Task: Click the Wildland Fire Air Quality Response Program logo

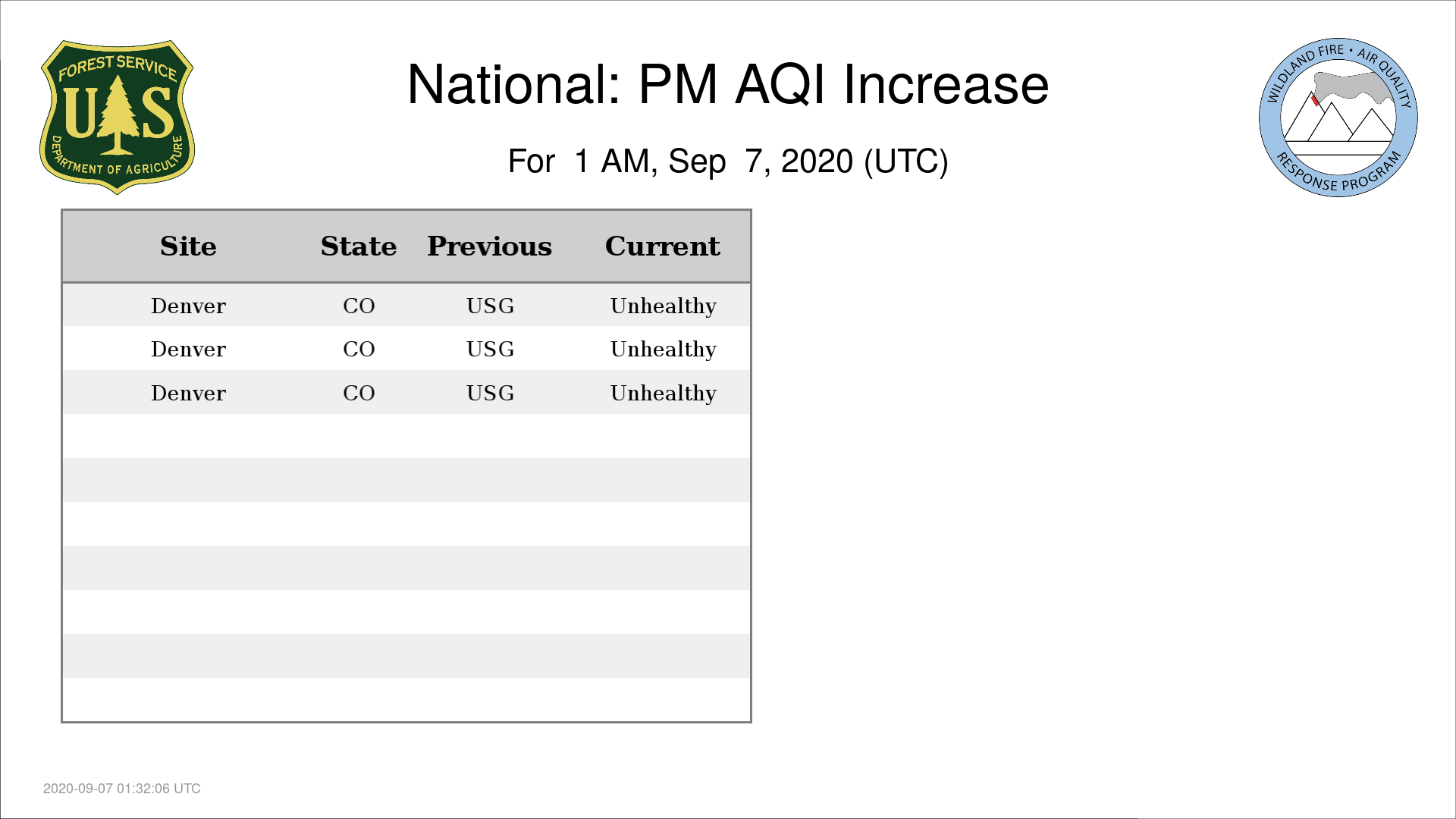Action: (1338, 118)
